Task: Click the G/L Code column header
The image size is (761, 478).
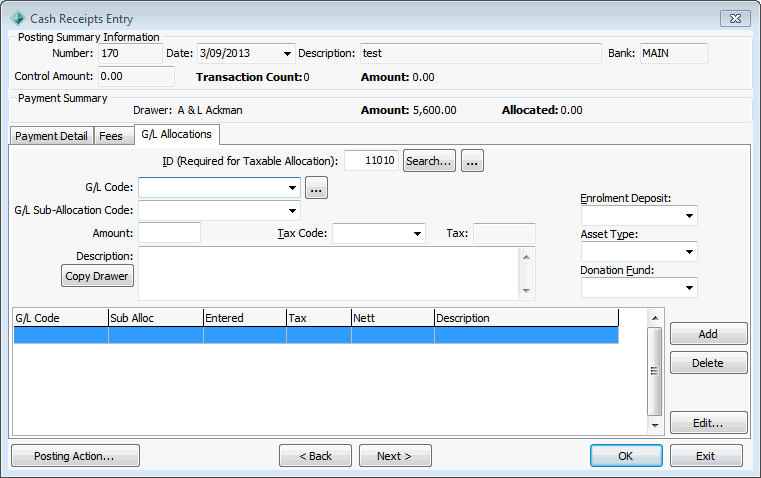Action: coord(61,318)
